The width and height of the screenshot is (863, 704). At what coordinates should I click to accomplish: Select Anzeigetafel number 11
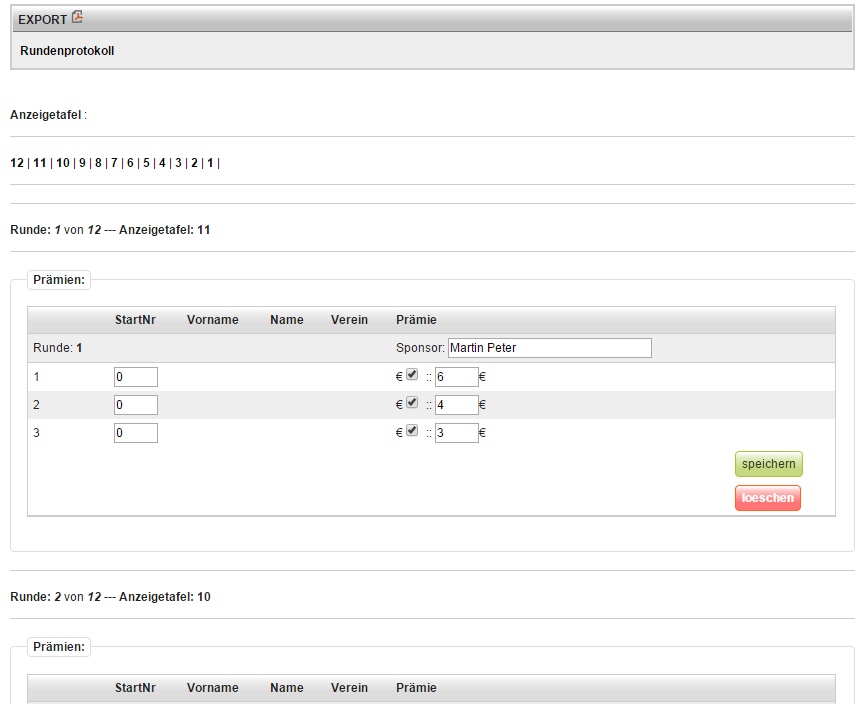[40, 163]
